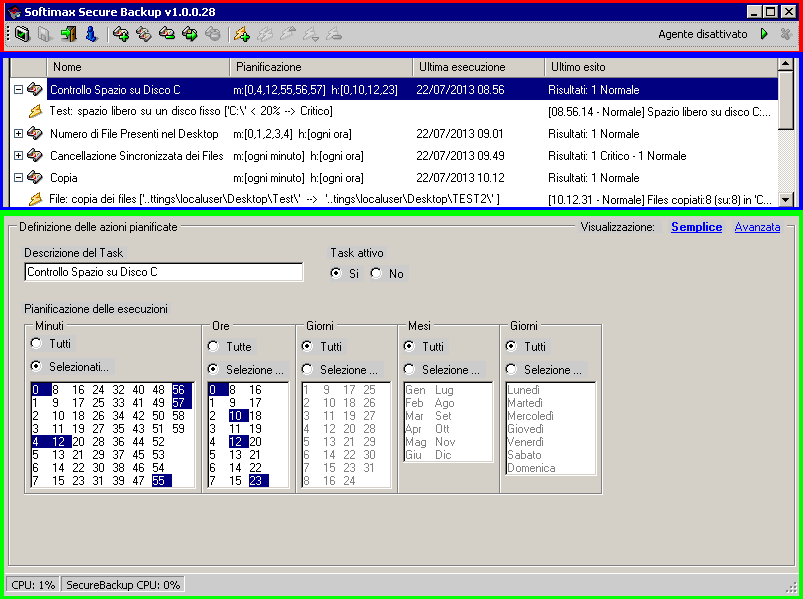
Task: Run the task using green-arrow task icon
Action: click(190, 34)
